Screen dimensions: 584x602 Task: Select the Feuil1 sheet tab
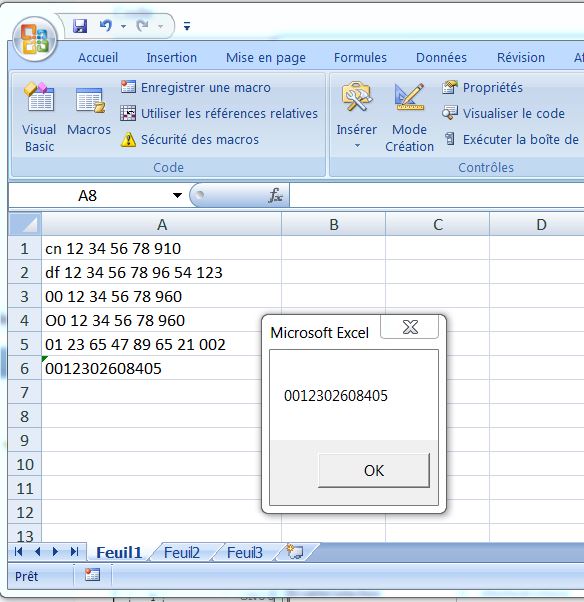click(x=119, y=552)
